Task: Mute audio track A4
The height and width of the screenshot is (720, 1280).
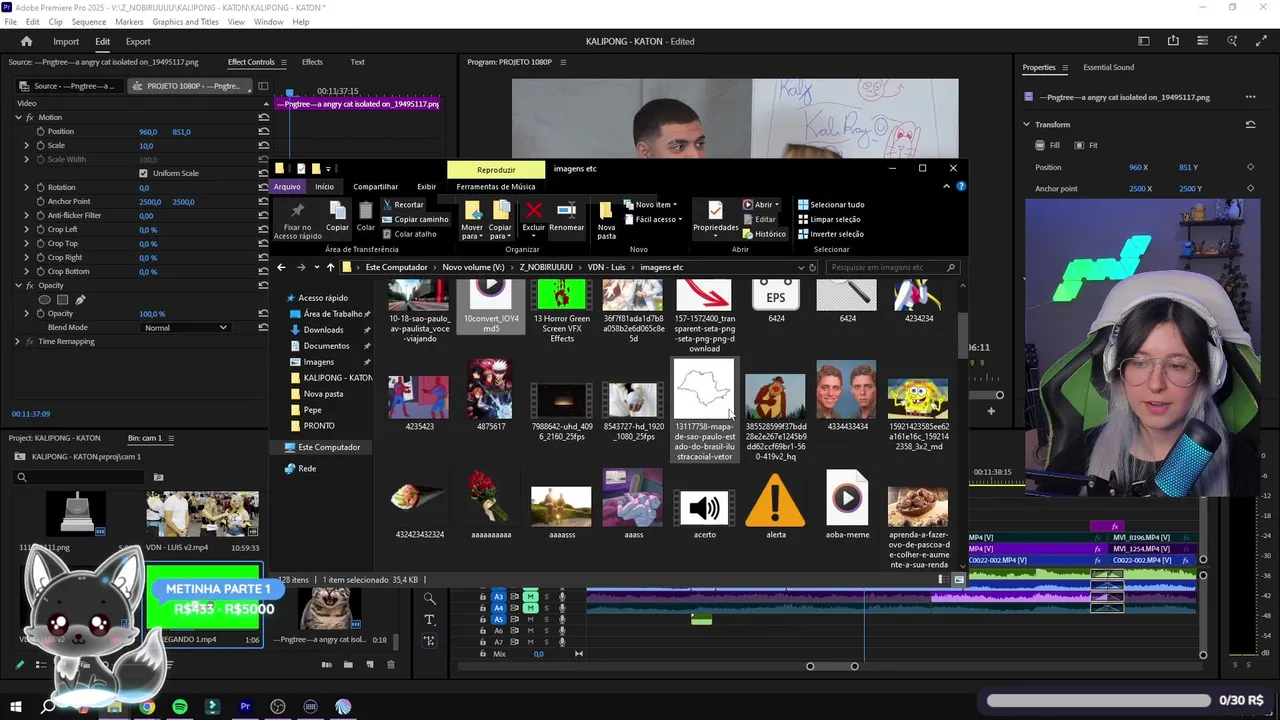Action: [x=531, y=608]
